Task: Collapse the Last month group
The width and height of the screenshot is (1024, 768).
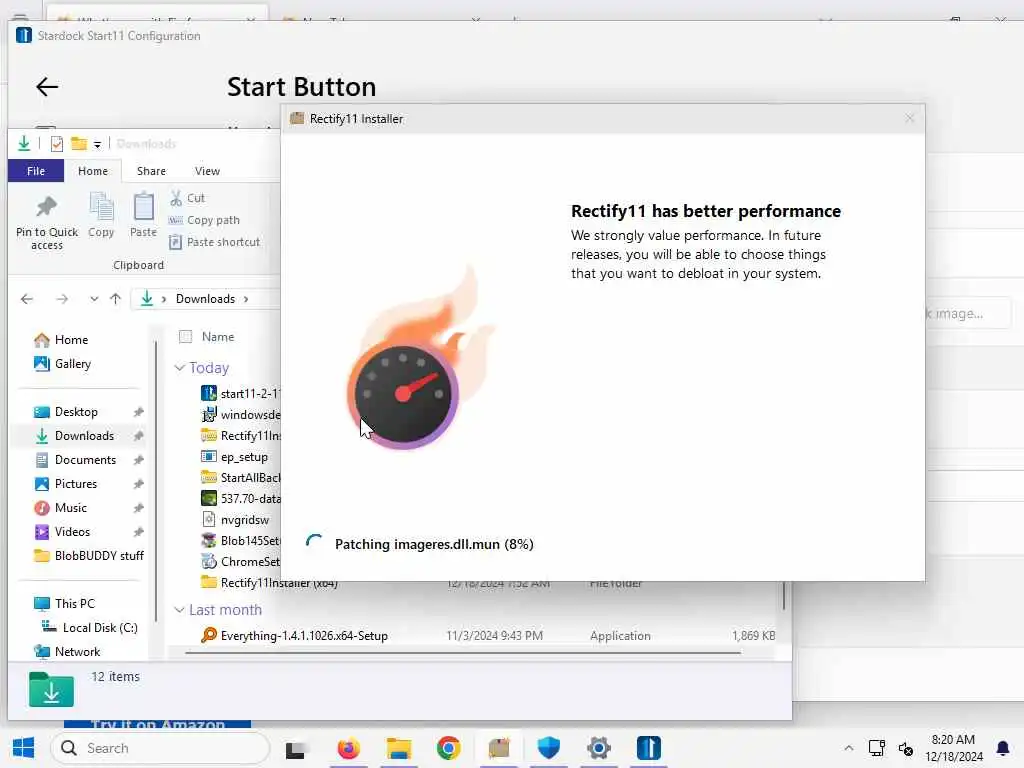Action: pyautogui.click(x=180, y=610)
